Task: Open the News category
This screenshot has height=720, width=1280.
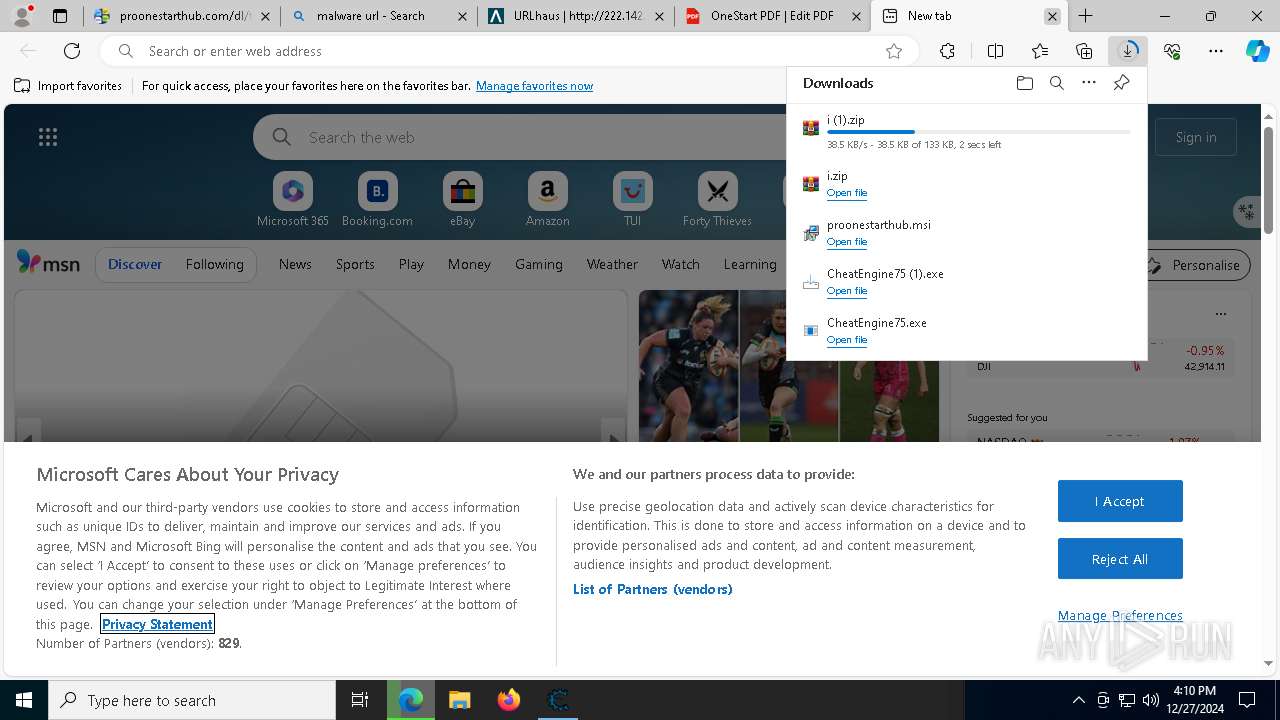Action: pos(295,264)
